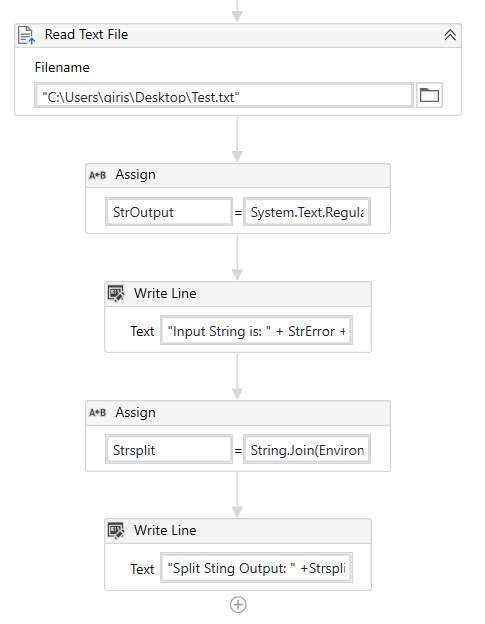Browse for file with folder icon
The width and height of the screenshot is (485, 624).
pyautogui.click(x=429, y=95)
